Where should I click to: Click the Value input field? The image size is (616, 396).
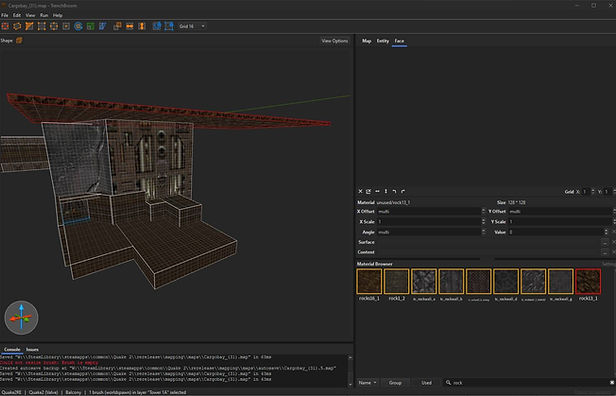[x=556, y=232]
